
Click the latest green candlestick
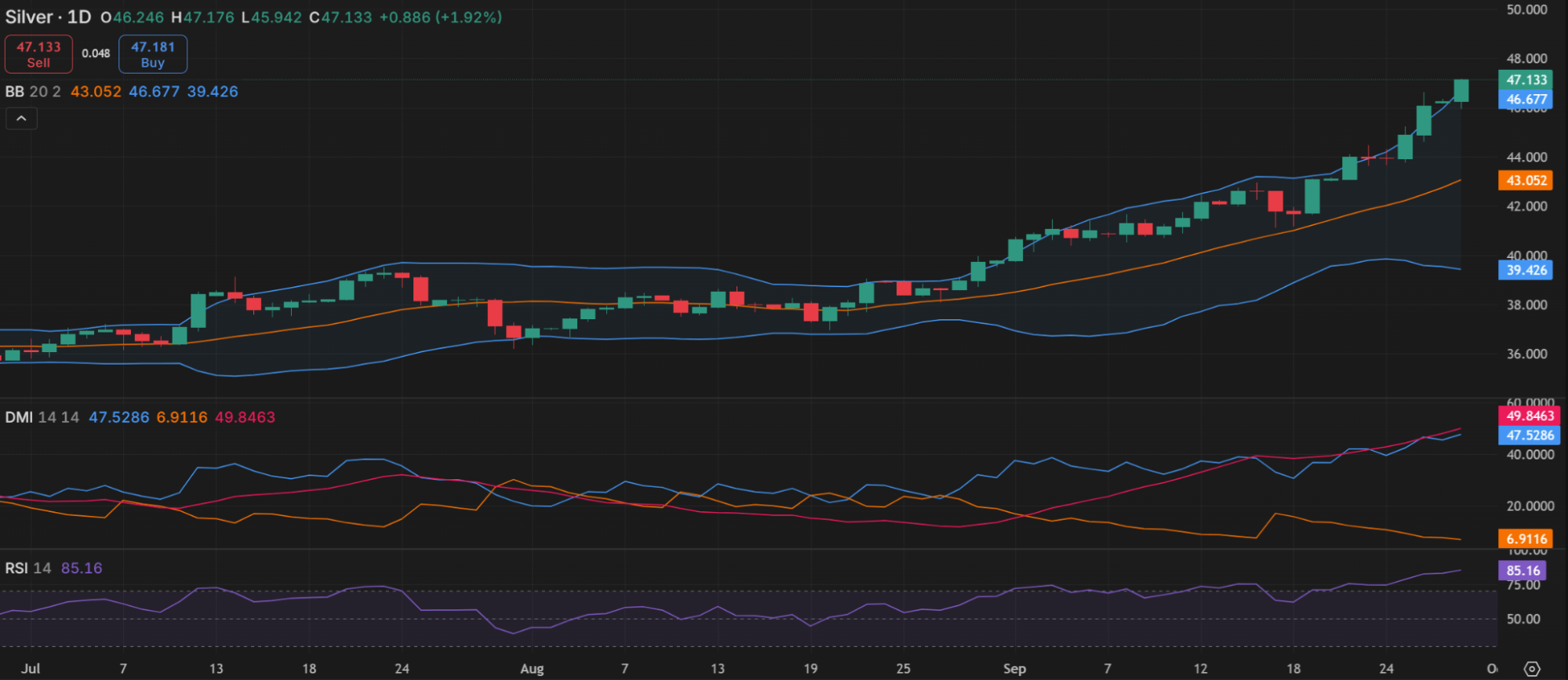click(x=1461, y=90)
